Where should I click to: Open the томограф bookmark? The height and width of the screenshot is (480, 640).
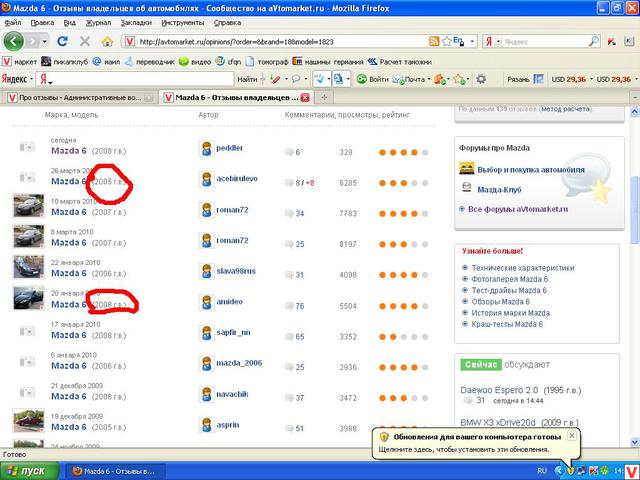coord(267,62)
